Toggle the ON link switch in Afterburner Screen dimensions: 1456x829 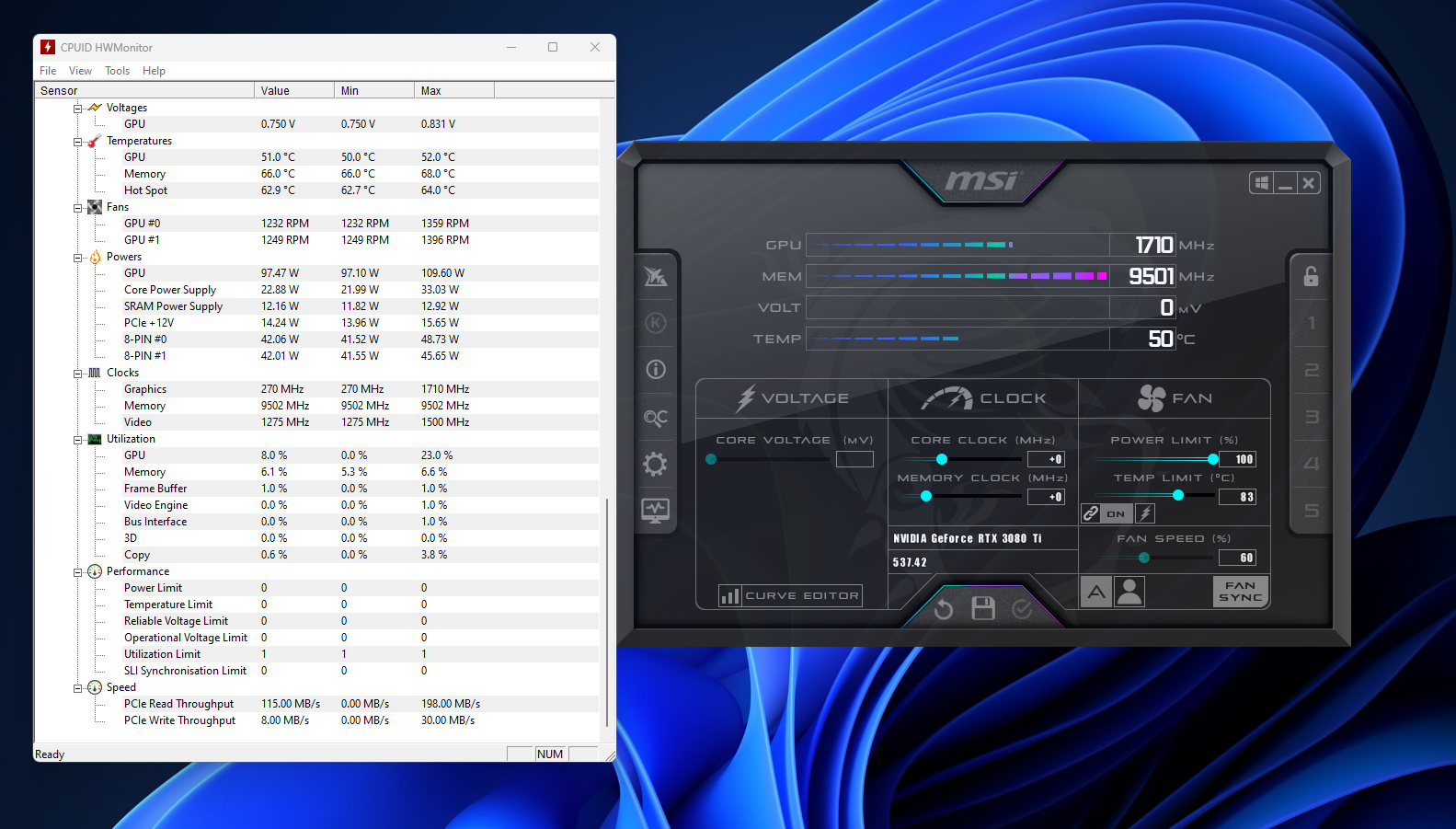click(x=1116, y=513)
